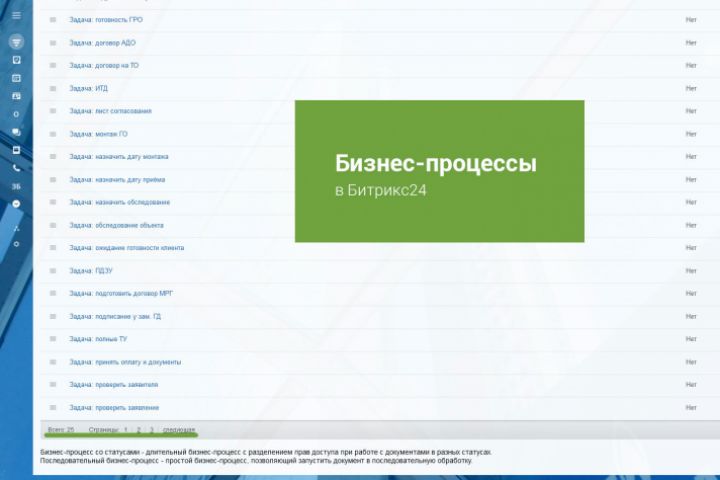Open row menu icon for лист согласования
Viewport: 720px width, 480px height.
point(53,111)
